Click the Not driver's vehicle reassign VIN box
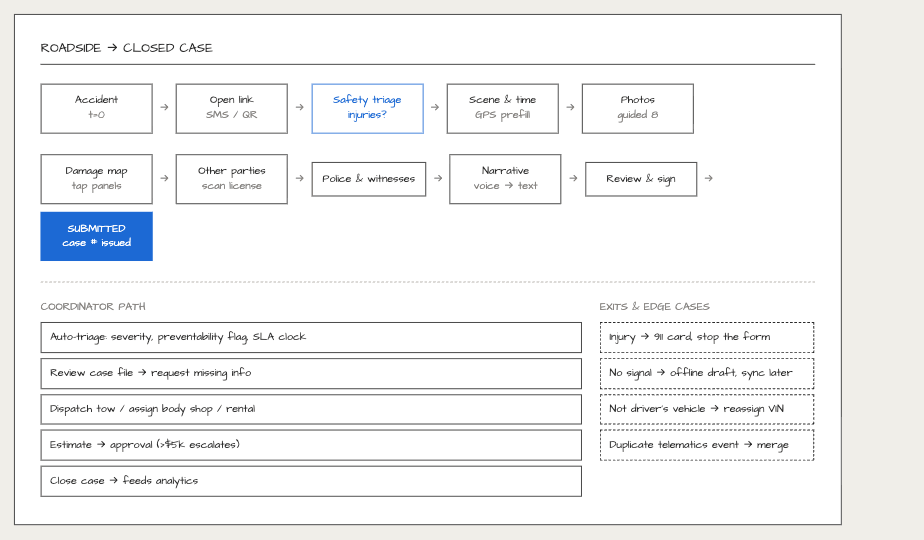 [707, 409]
